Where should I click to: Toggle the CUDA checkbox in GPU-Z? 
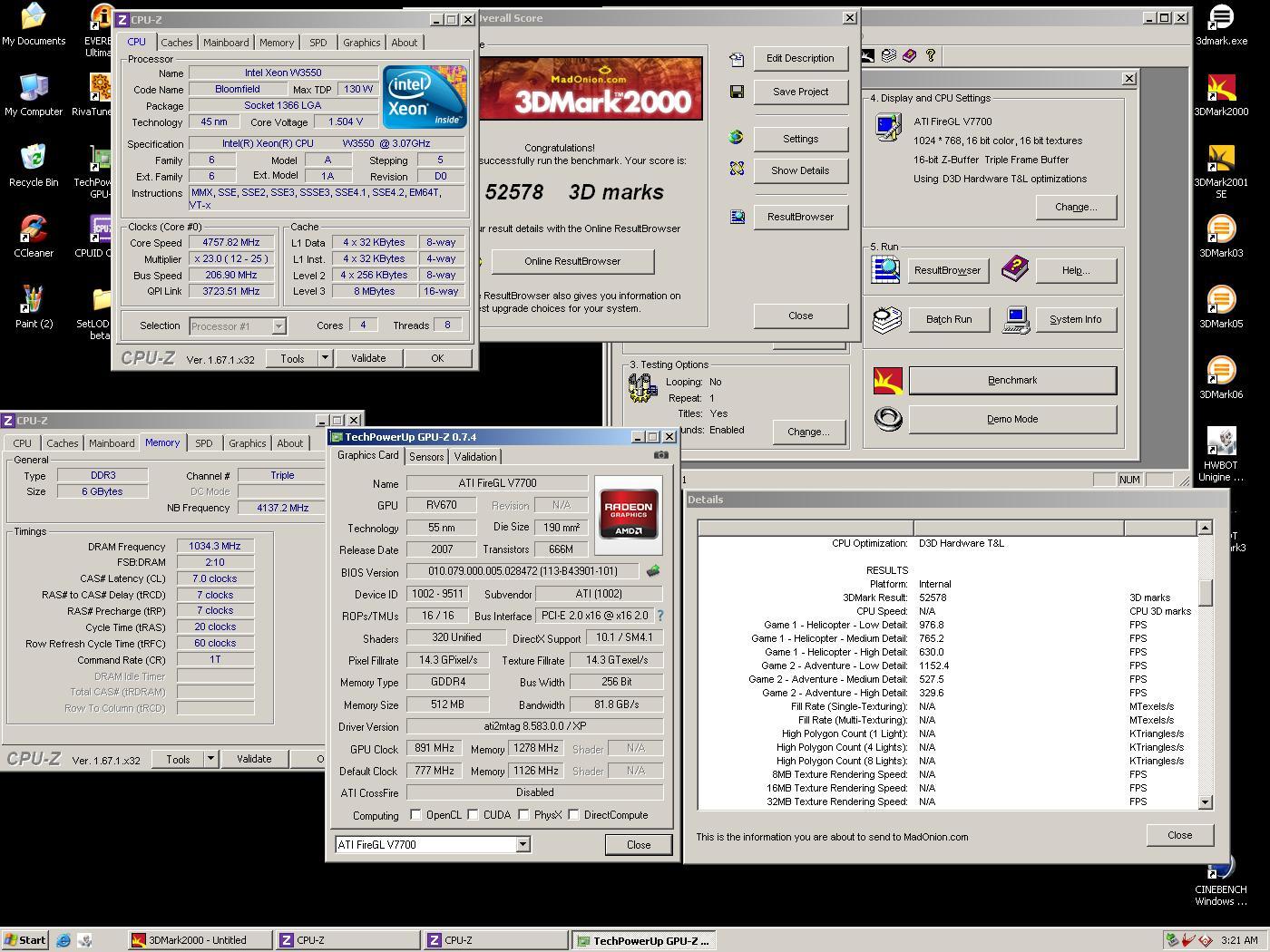click(473, 815)
